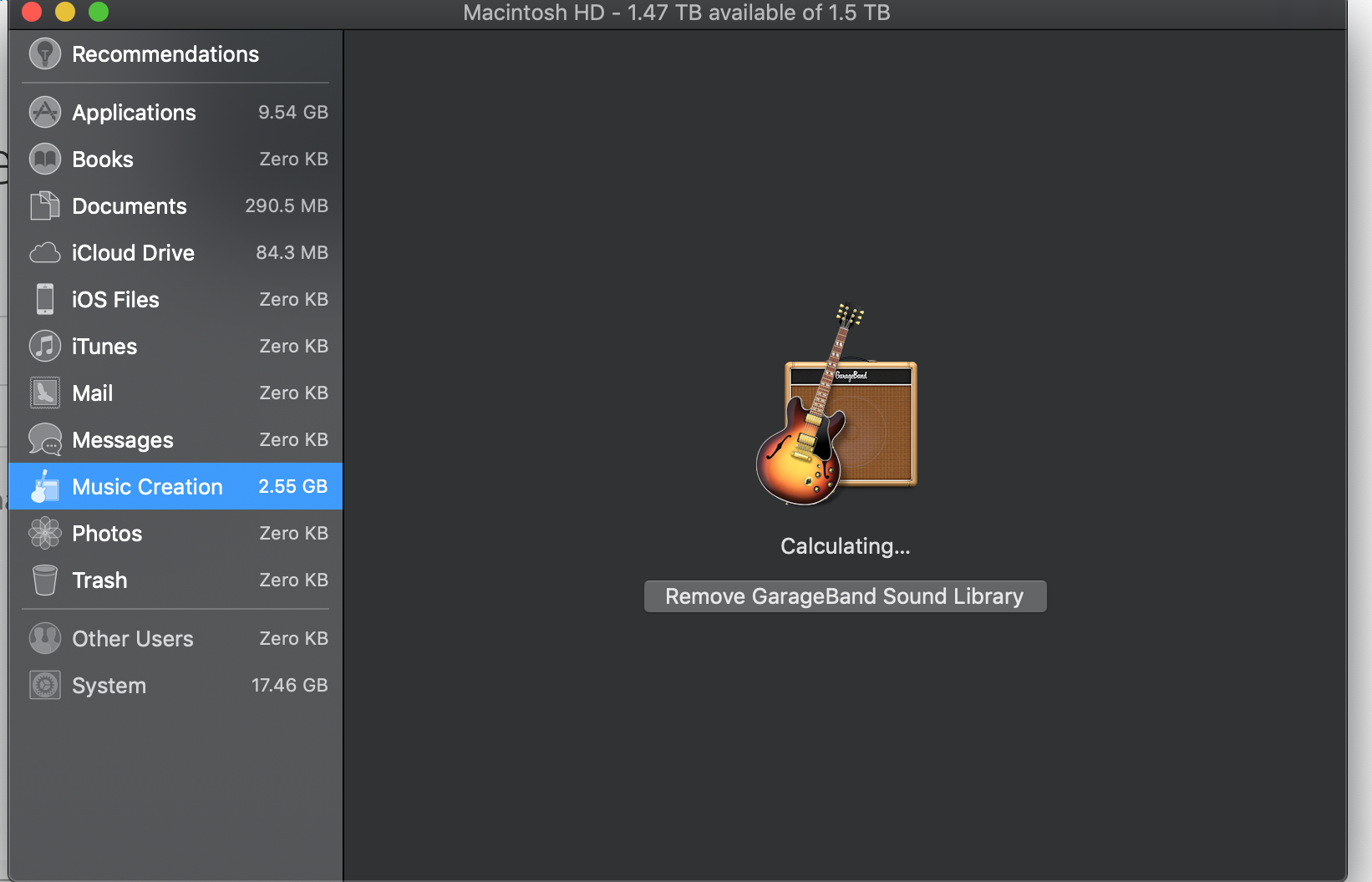Click the 9.54 GB Applications size

[292, 113]
